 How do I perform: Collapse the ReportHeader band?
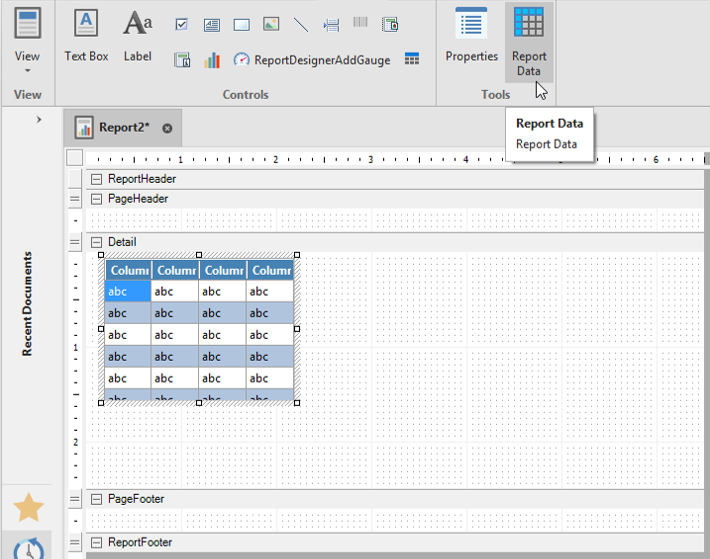[96, 179]
